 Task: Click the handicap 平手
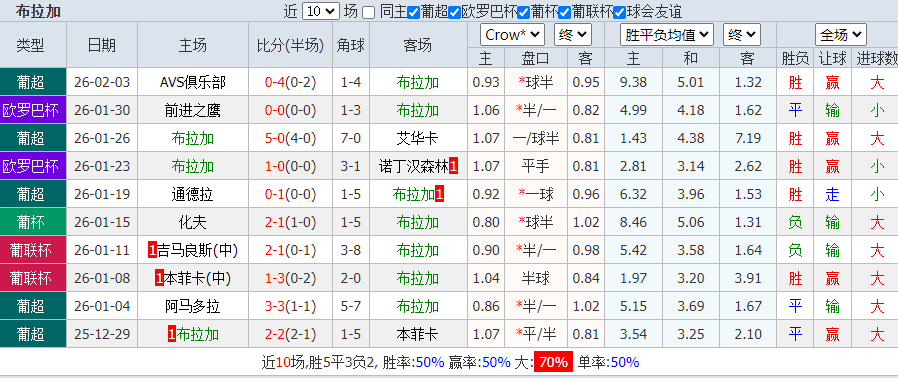click(536, 166)
